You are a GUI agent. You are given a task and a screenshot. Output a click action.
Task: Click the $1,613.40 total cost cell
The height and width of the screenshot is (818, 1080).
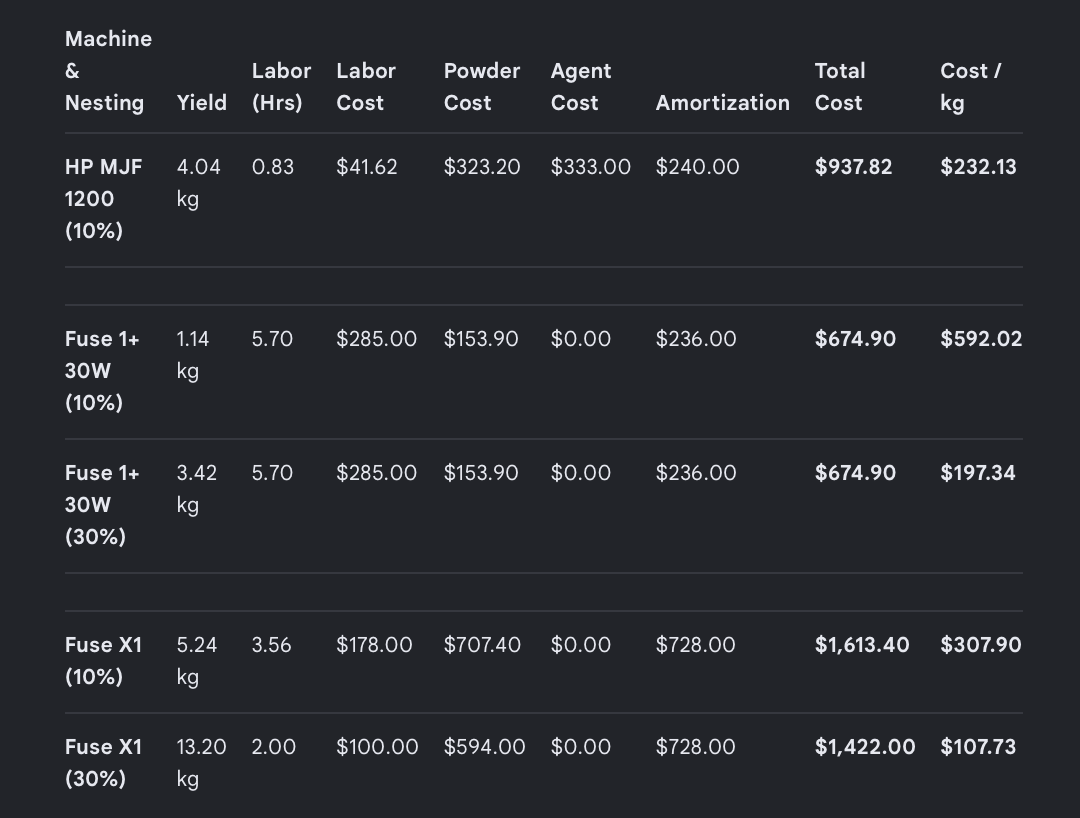pyautogui.click(x=862, y=645)
